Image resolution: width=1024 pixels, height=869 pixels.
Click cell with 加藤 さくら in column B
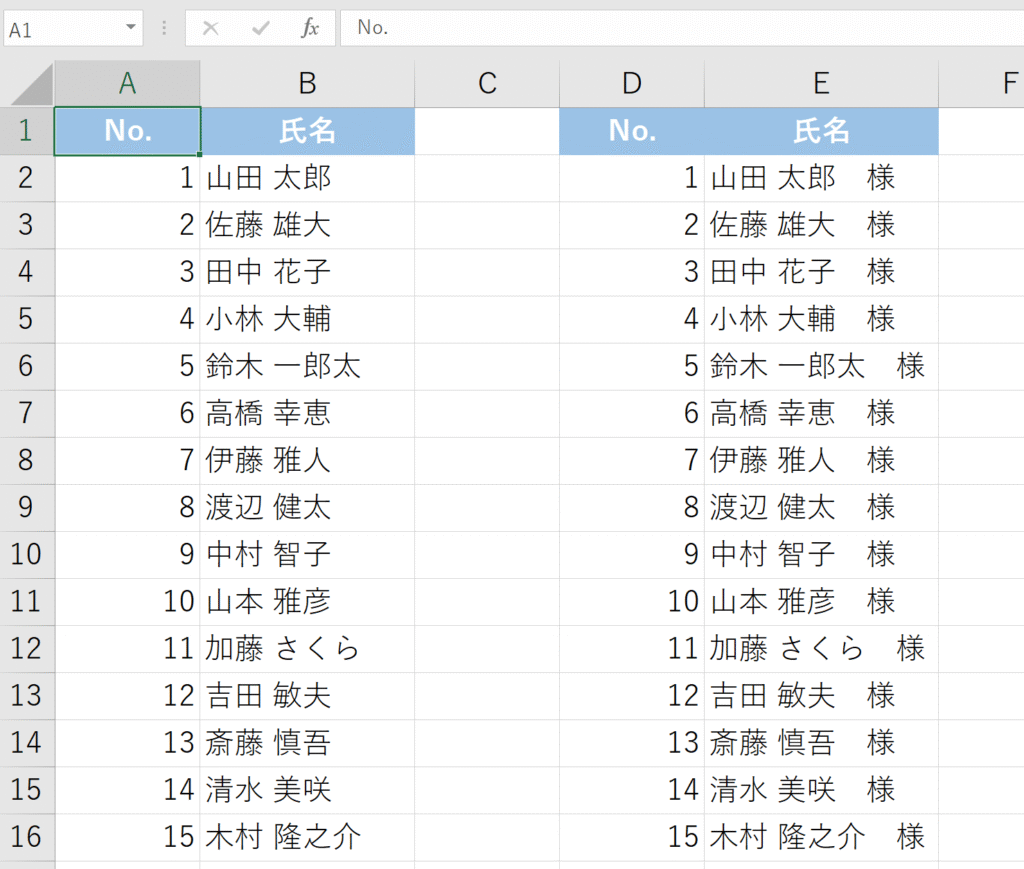(x=307, y=649)
